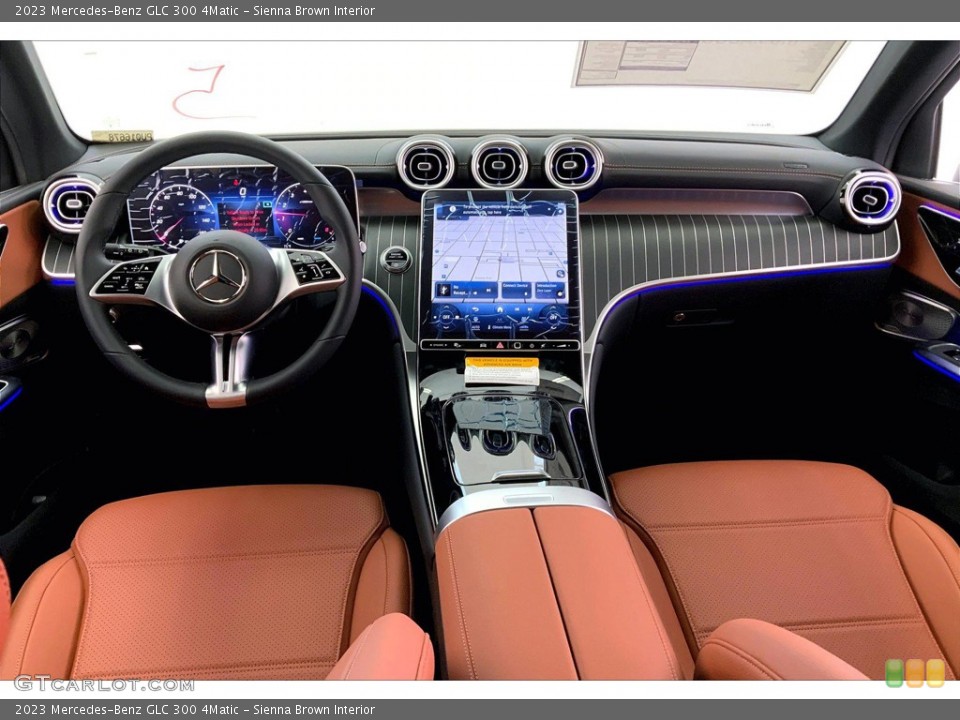Click the driver-side round air vent
This screenshot has width=960, height=720.
point(71,204)
